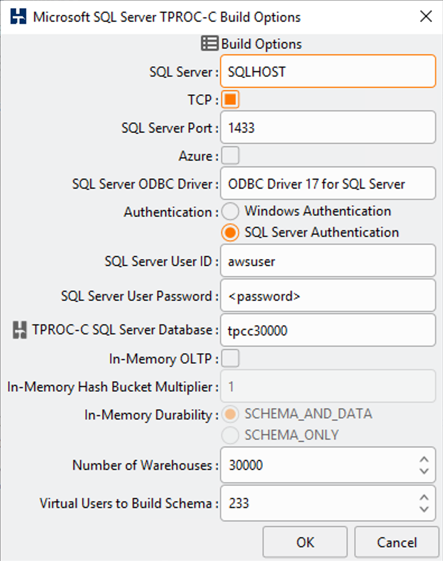Decrease Number of Warehouses with down arrow
Screen dimensions: 443x561
(424, 471)
